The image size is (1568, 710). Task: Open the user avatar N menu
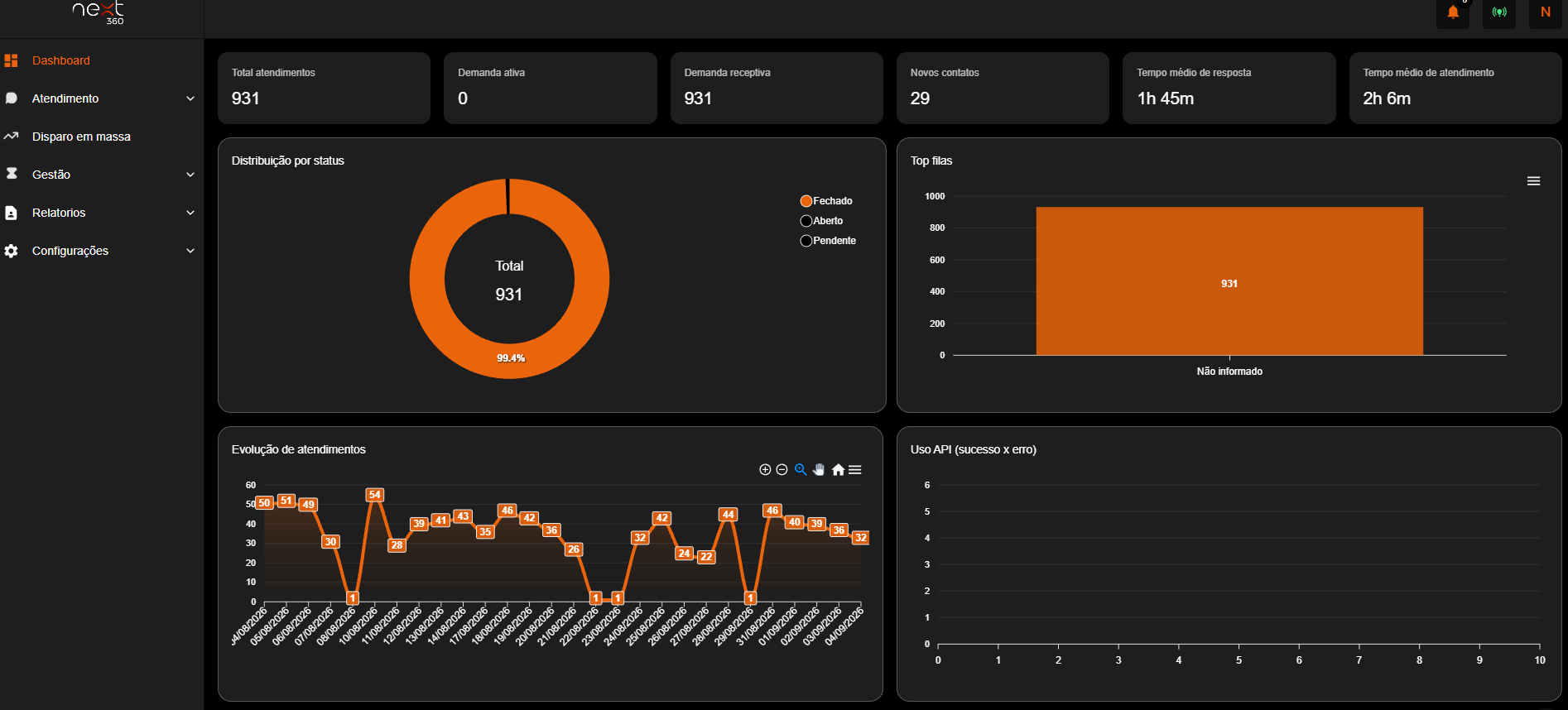1545,12
